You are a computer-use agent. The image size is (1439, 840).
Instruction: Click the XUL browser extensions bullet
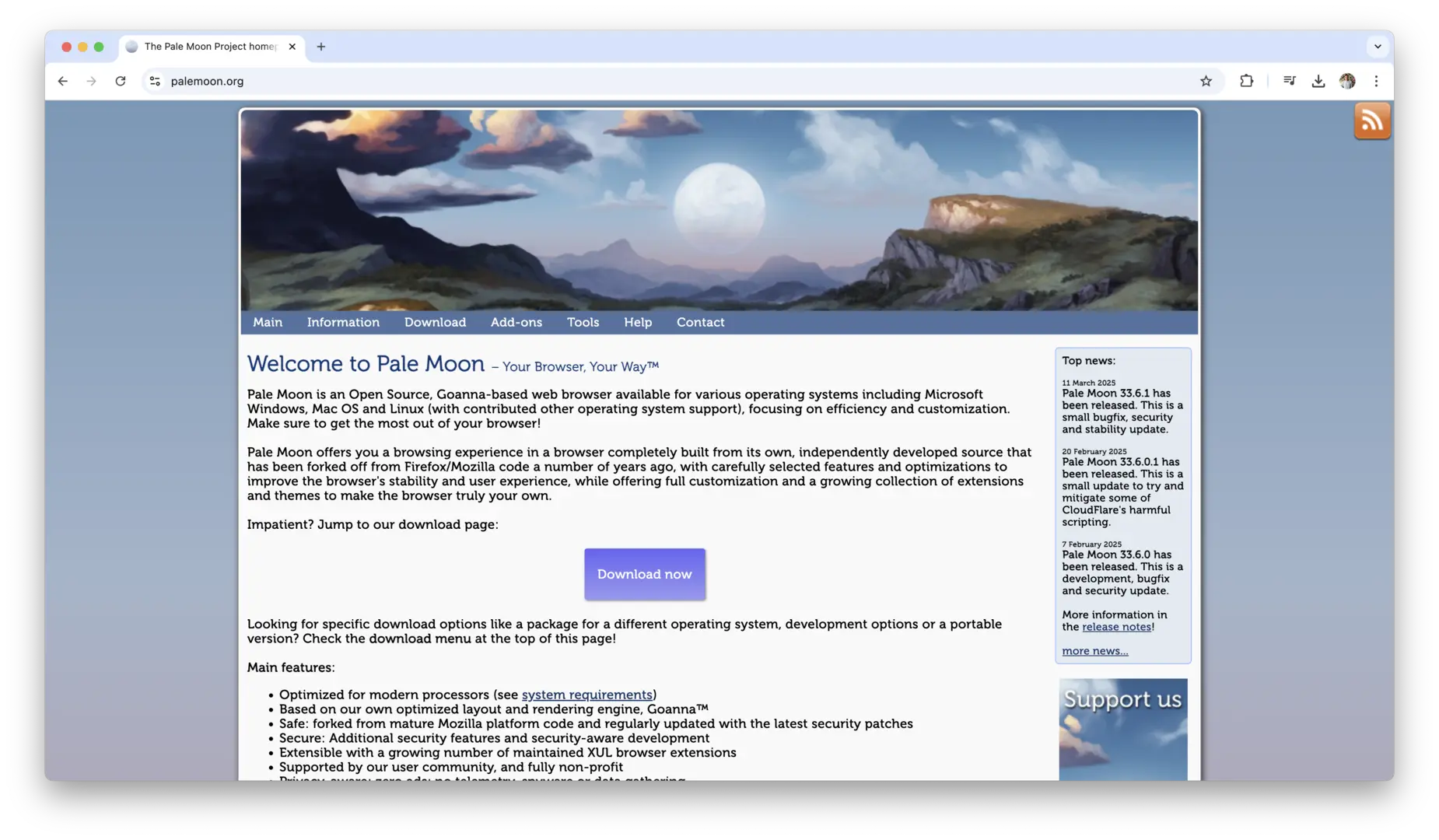point(507,753)
